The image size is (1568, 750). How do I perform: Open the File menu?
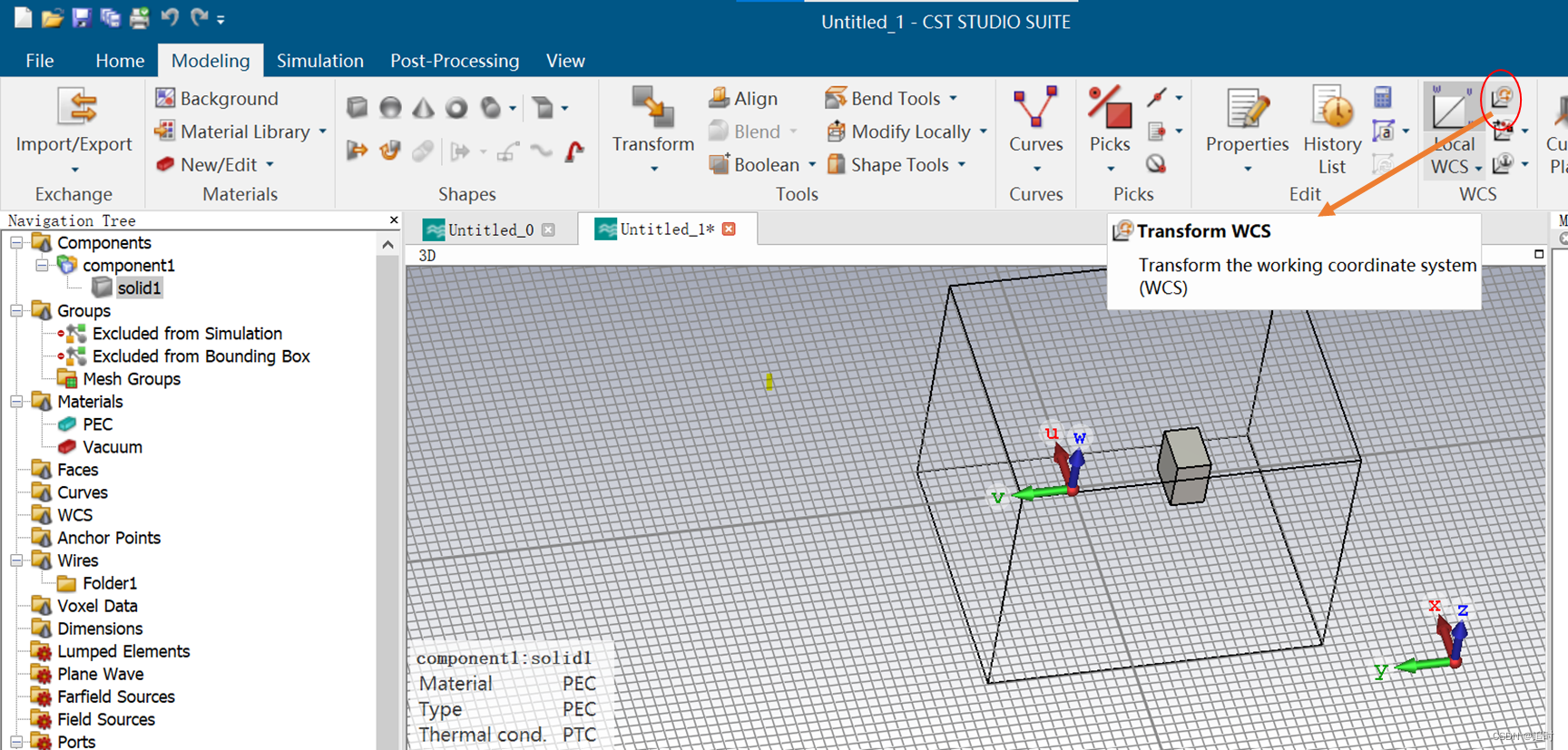(39, 61)
